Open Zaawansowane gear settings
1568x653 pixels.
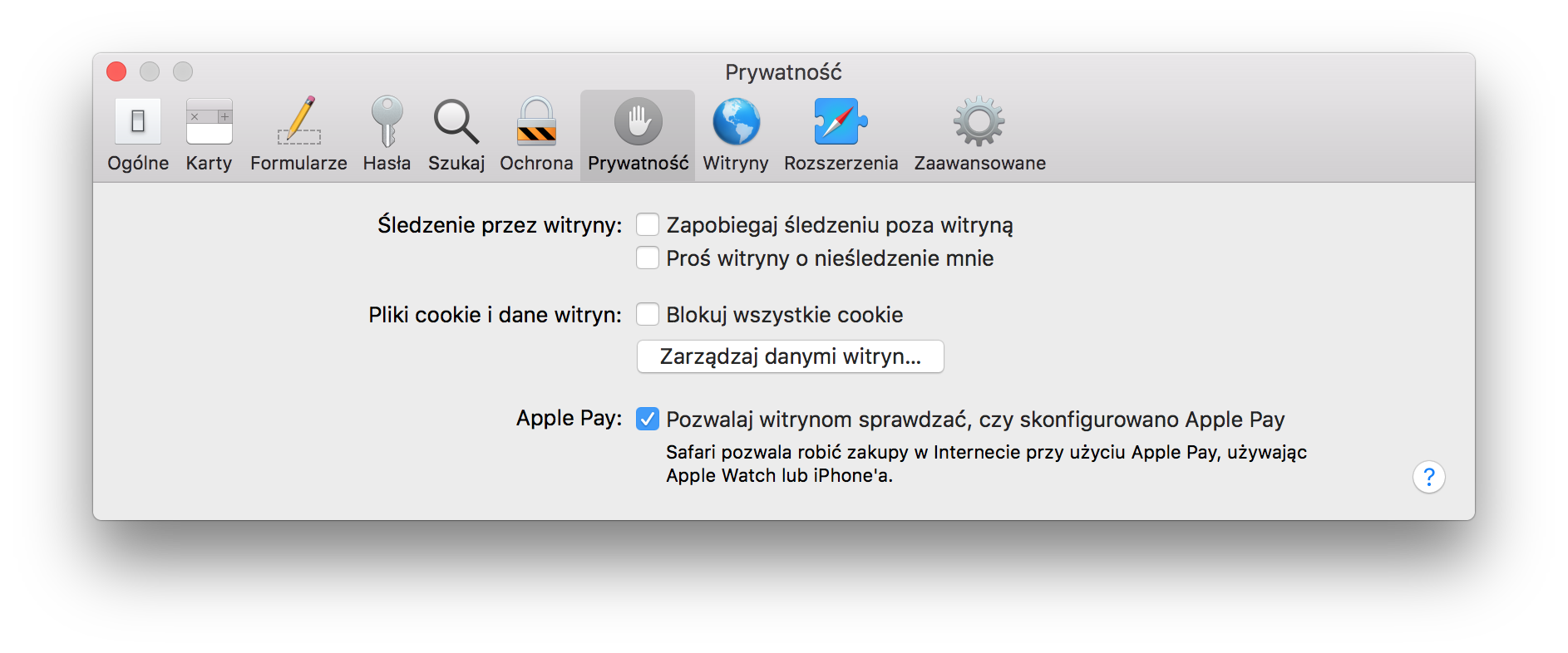click(x=979, y=135)
